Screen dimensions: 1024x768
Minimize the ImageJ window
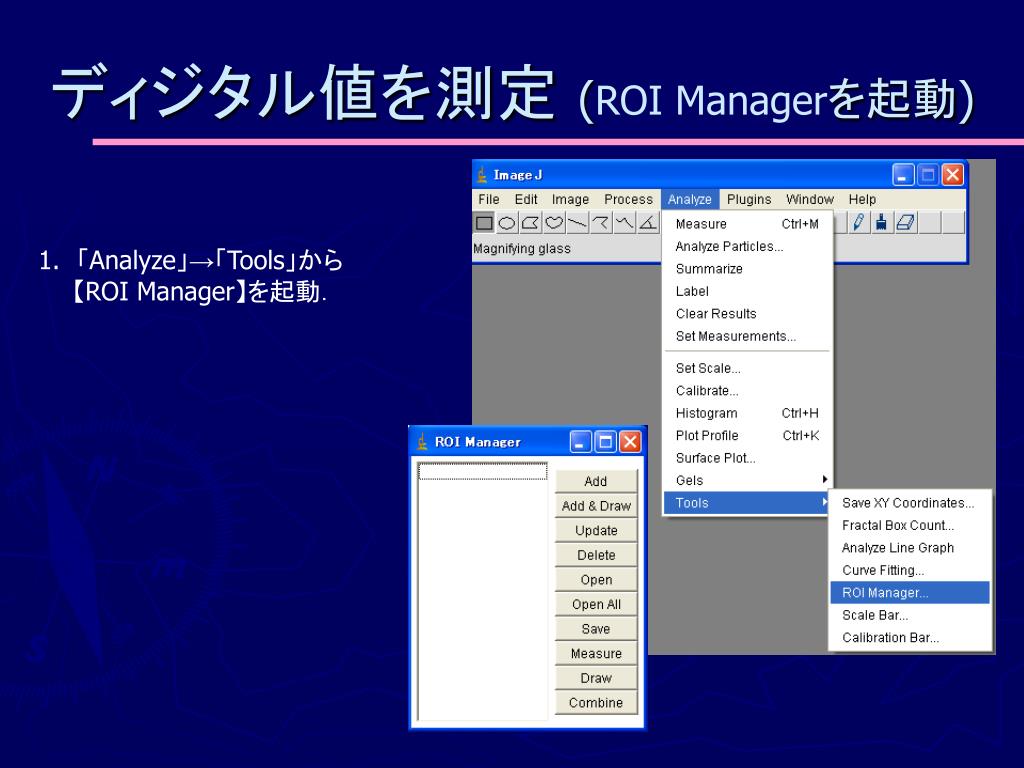coord(903,175)
